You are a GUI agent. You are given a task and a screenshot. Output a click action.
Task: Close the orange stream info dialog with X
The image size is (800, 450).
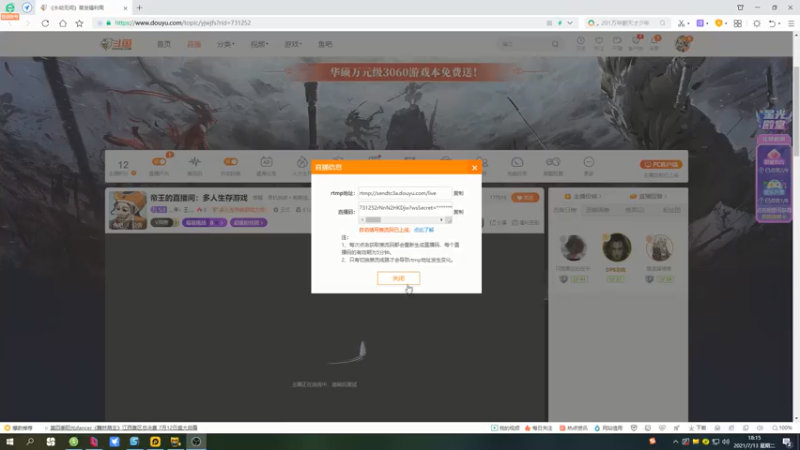[474, 167]
